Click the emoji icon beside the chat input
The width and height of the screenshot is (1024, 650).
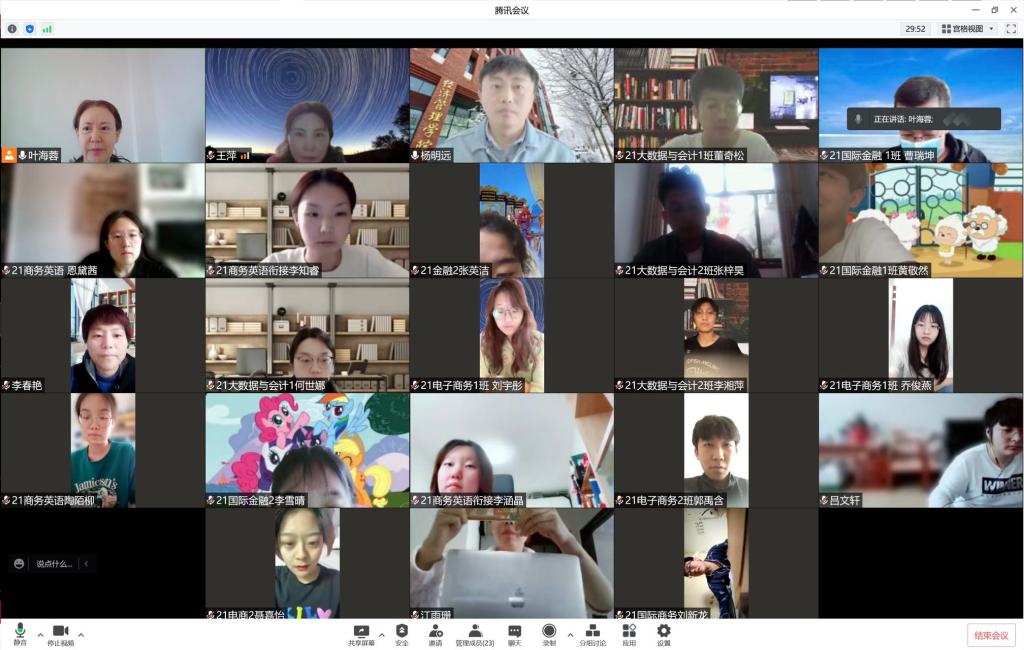tap(19, 564)
